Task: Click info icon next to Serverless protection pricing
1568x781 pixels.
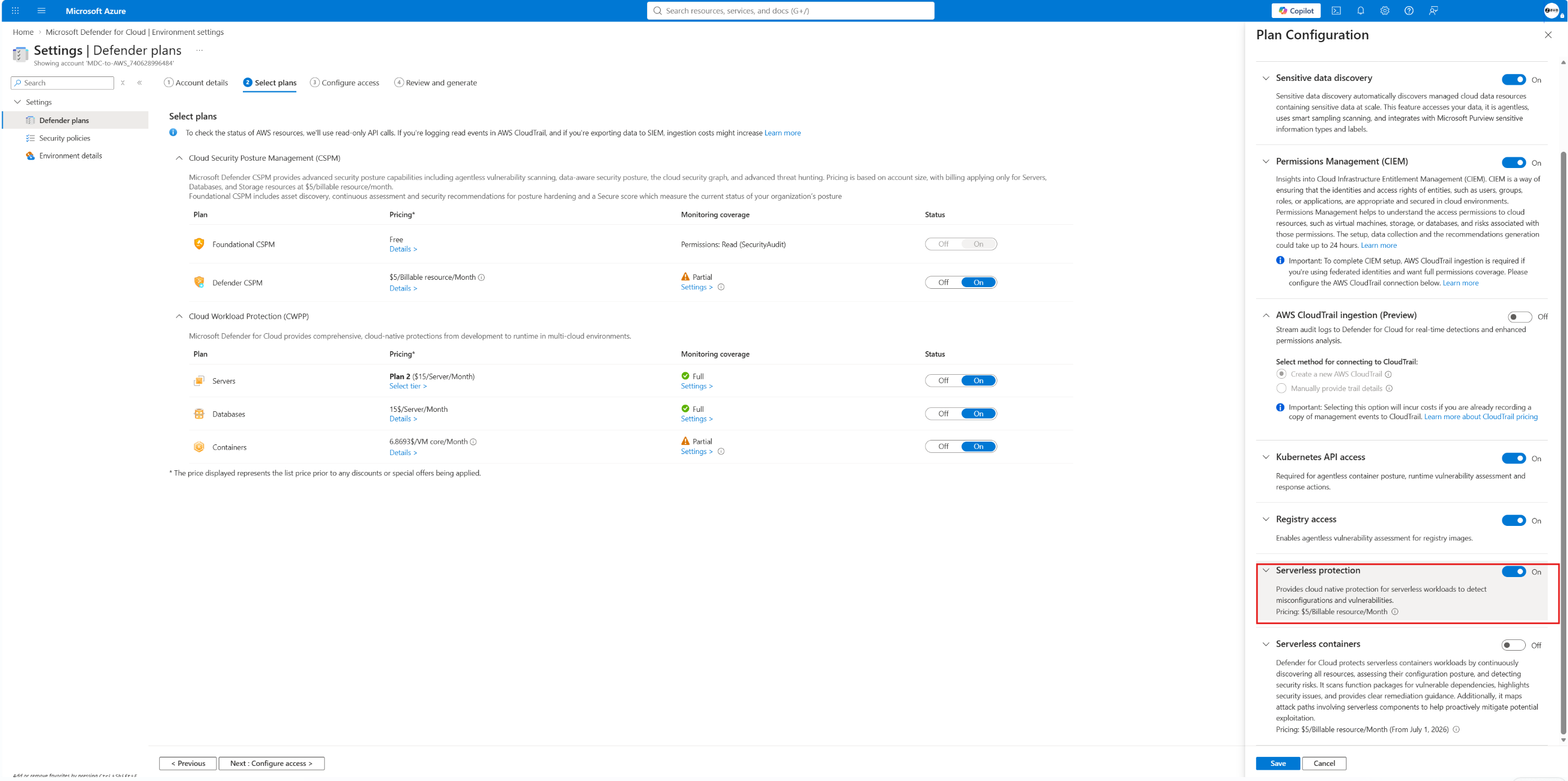Action: pyautogui.click(x=1395, y=612)
